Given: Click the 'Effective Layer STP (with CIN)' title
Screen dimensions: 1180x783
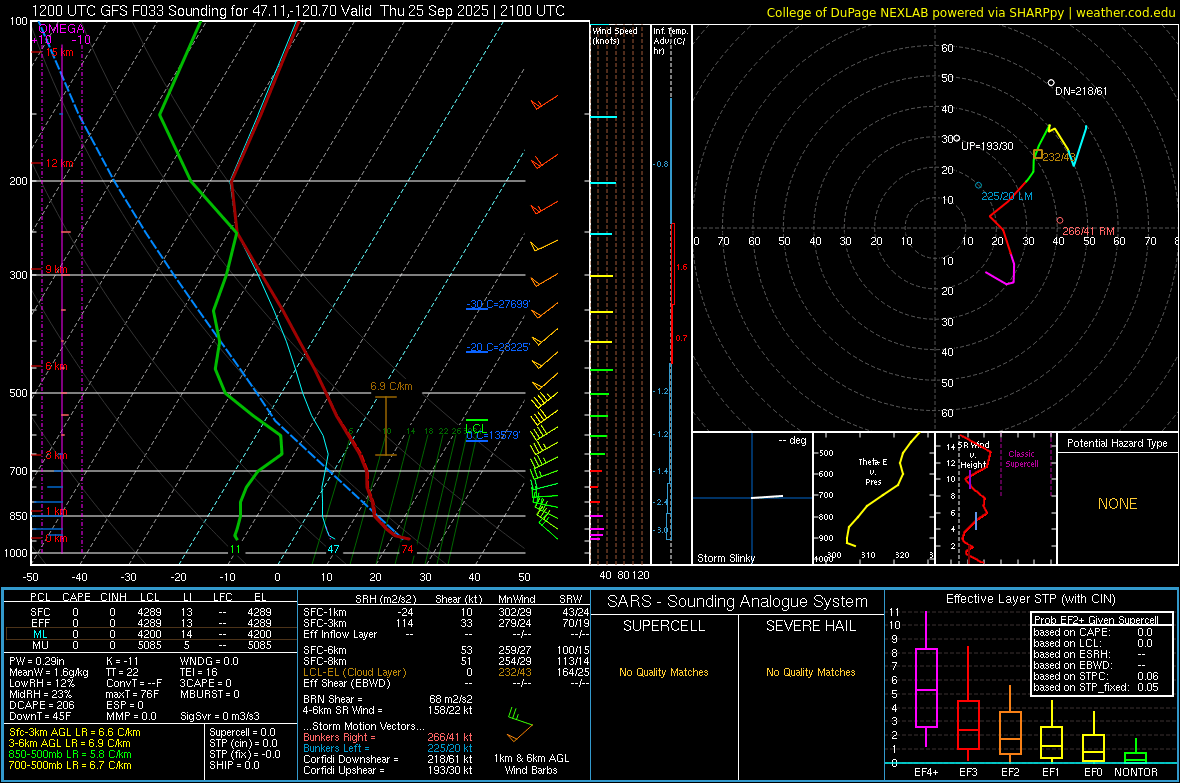Looking at the screenshot, I should click(x=1030, y=599).
